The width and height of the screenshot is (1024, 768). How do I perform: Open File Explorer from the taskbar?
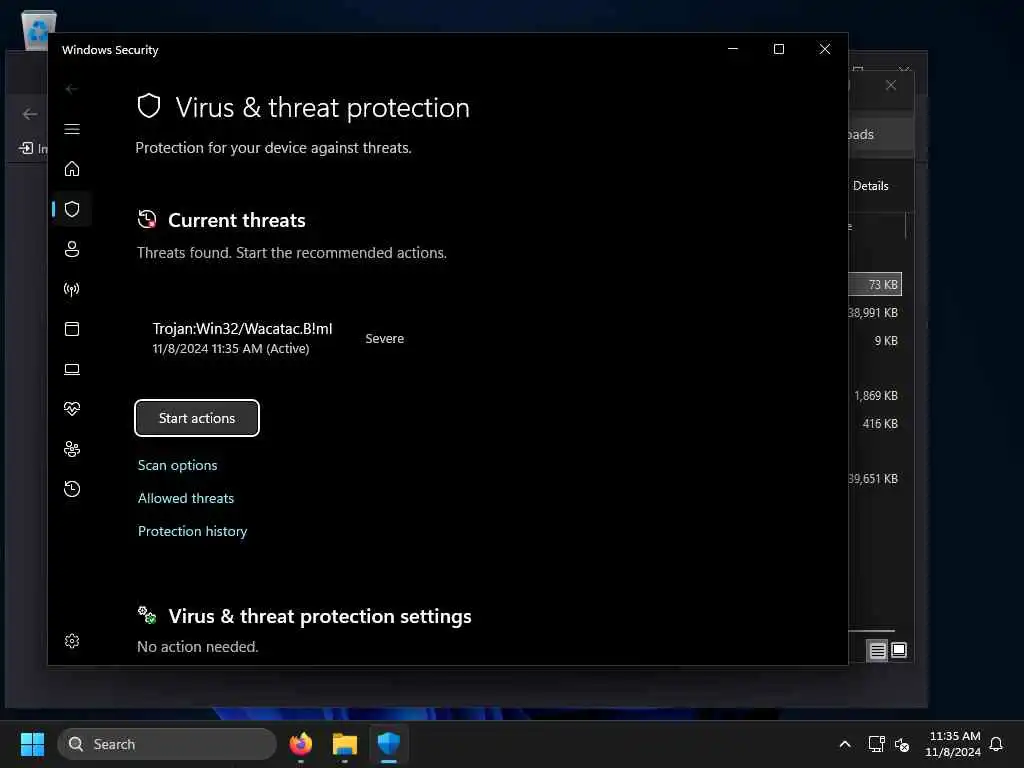click(344, 744)
